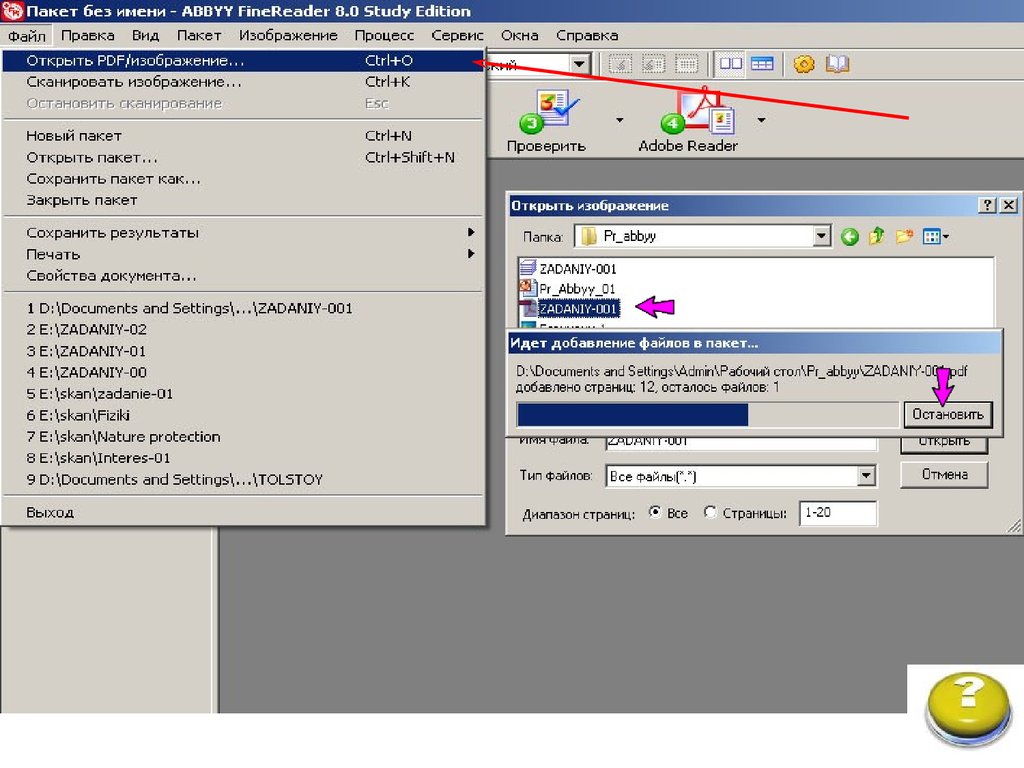Open the Окна menu

coord(519,35)
